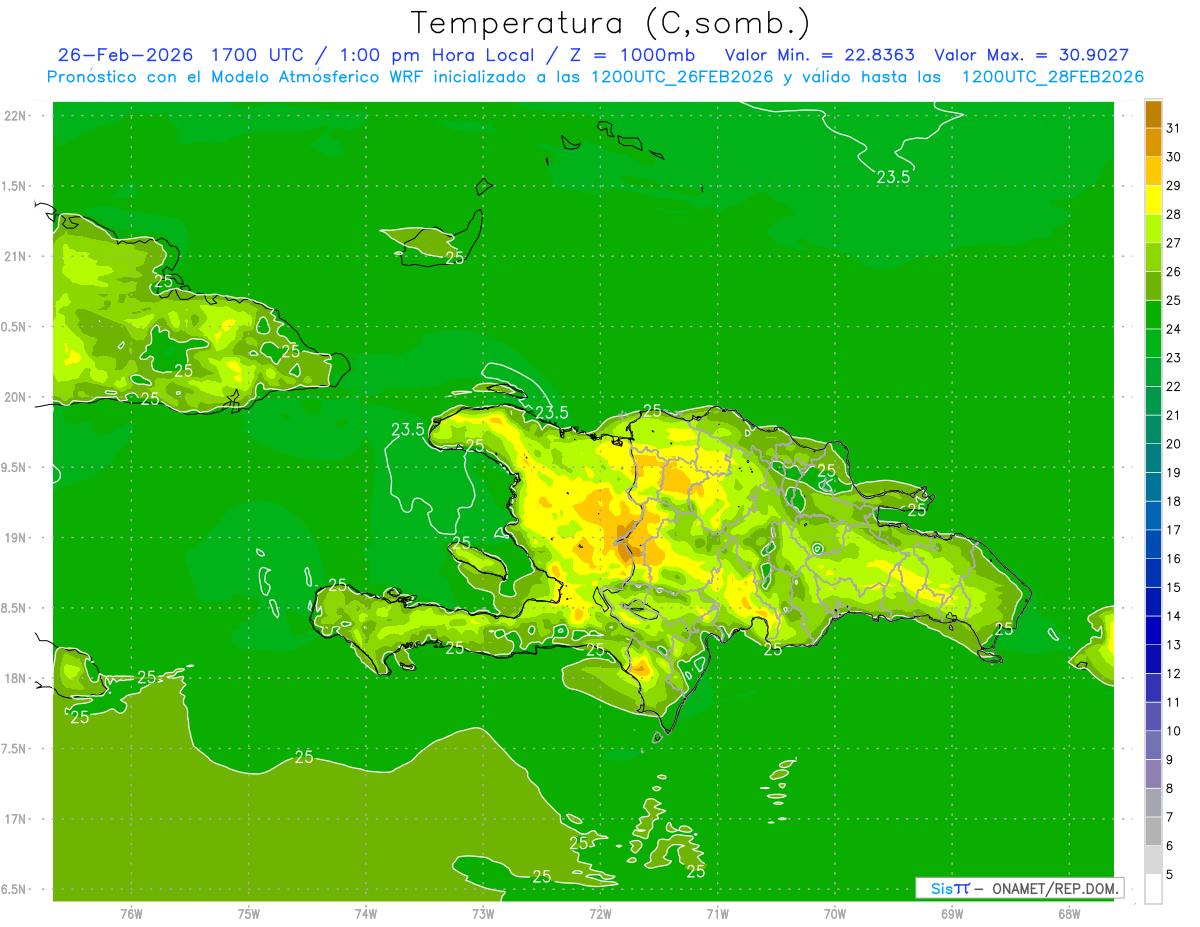
Task: Click the legend swatch between 25 and 26
Action: coord(1153,286)
